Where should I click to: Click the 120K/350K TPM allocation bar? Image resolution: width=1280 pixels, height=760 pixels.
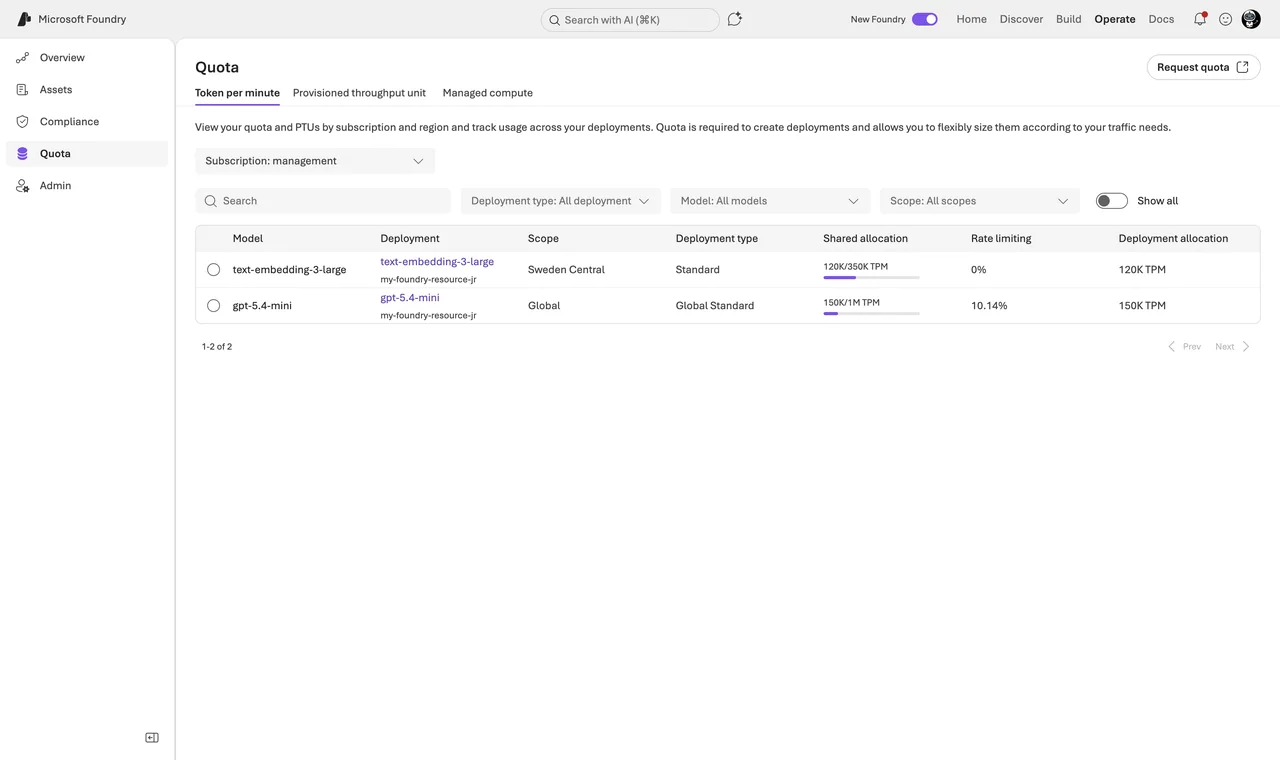tap(871, 277)
